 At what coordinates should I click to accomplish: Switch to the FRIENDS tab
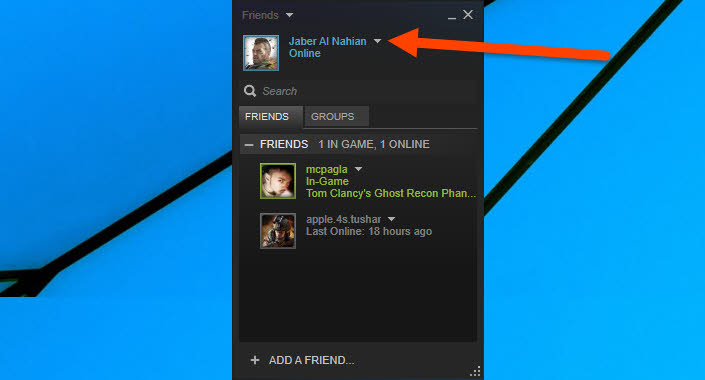[271, 117]
